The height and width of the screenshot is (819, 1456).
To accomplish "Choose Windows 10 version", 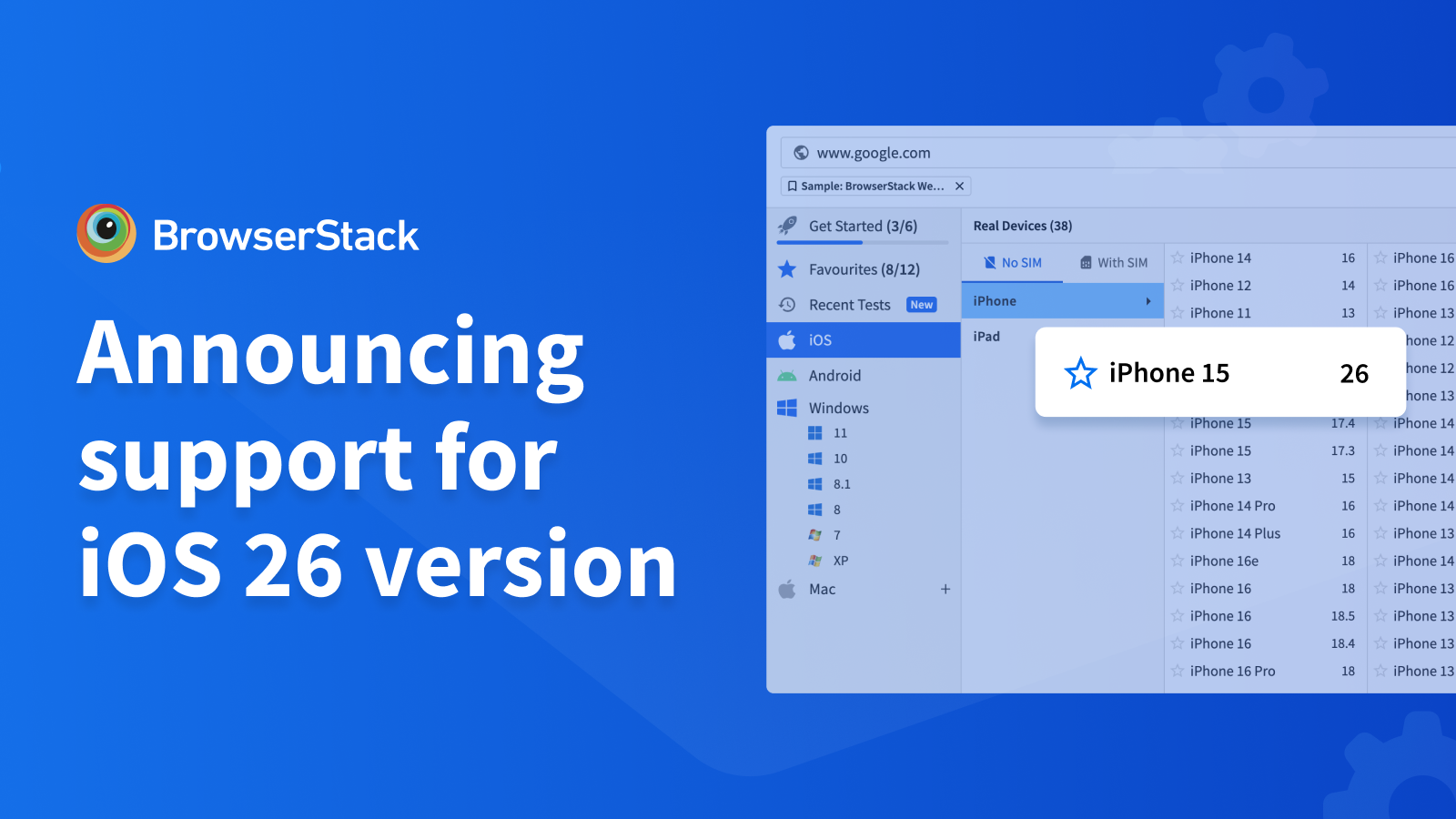I will pyautogui.click(x=840, y=459).
